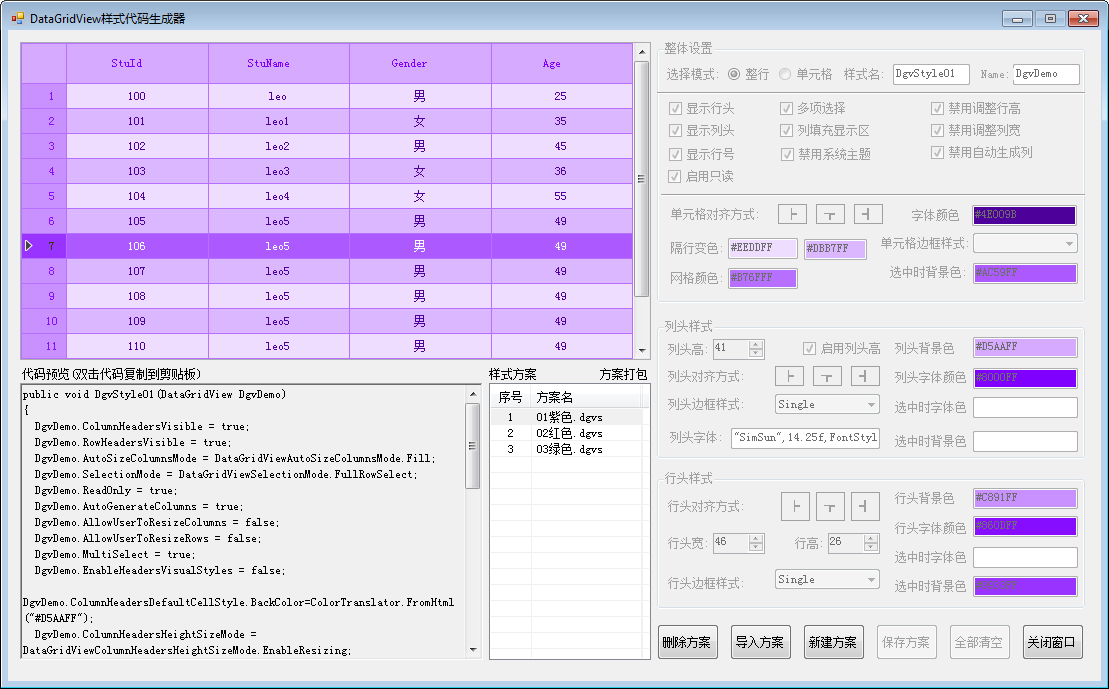Select scheme 03绿色.dgvs
This screenshot has height=689, width=1109.
coord(568,449)
